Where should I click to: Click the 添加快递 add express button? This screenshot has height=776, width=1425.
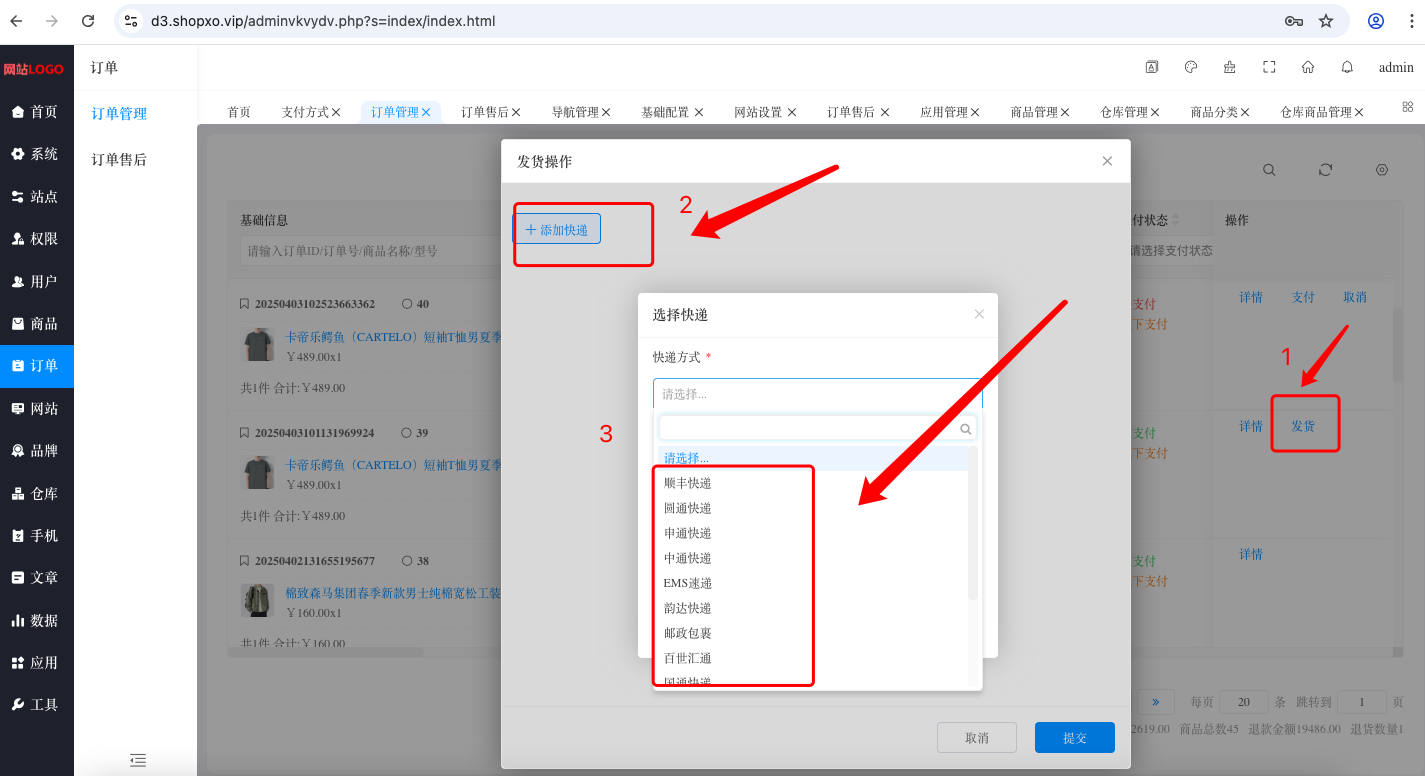tap(557, 229)
